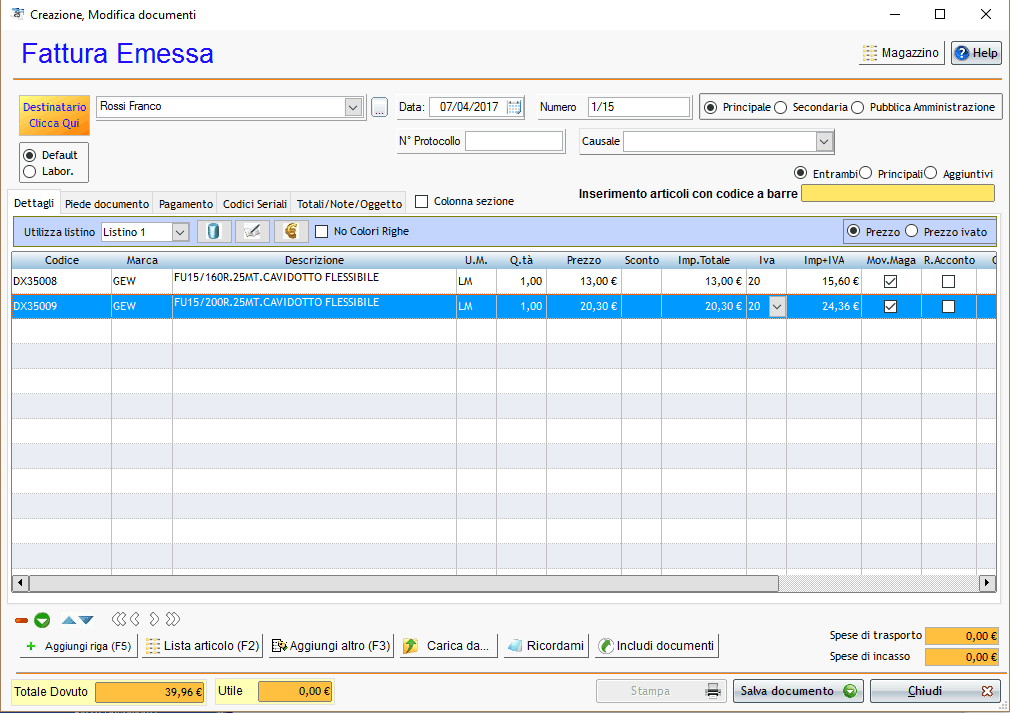Switch to the Totali/Note/Oggetto tab
The height and width of the screenshot is (713, 1010).
point(349,204)
